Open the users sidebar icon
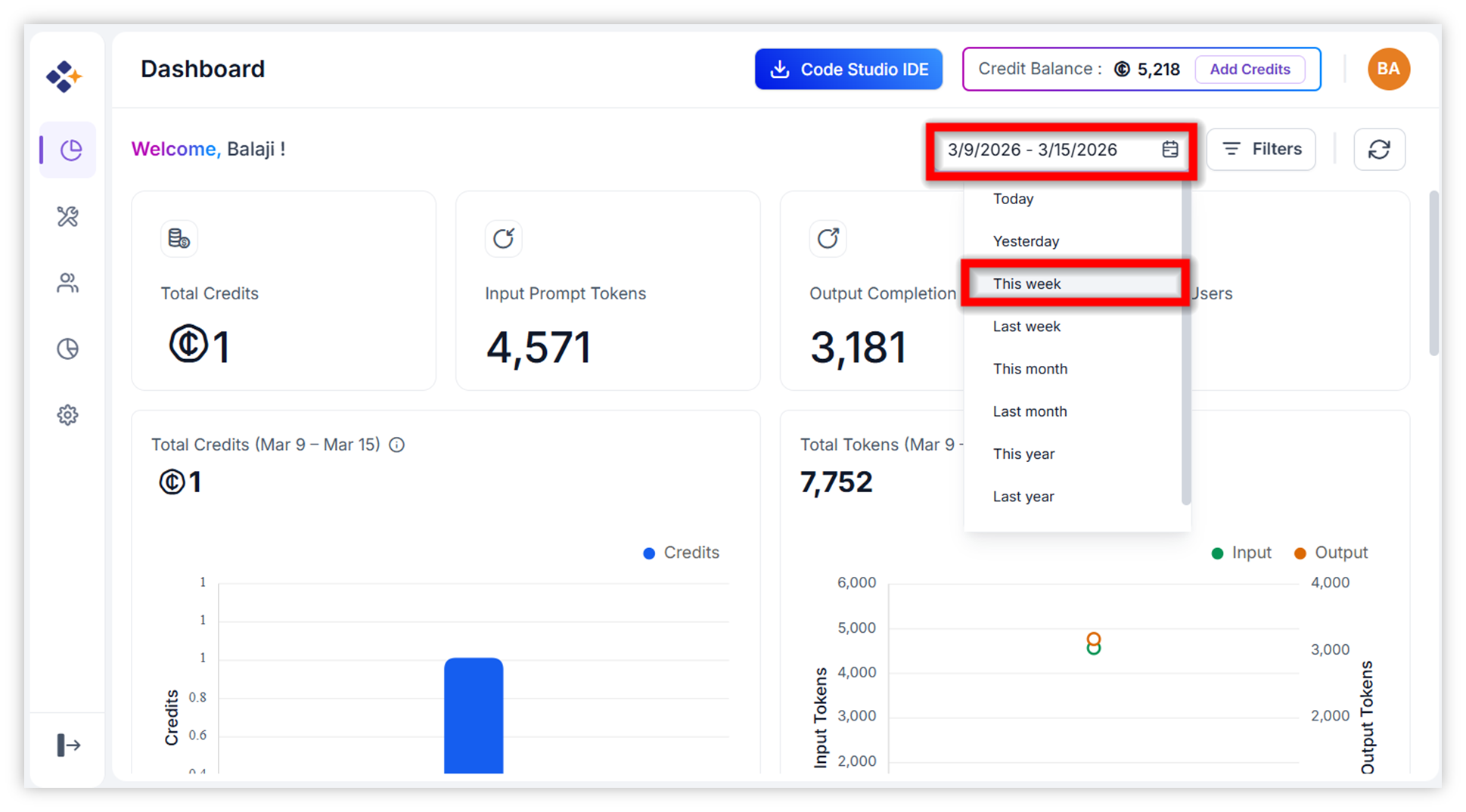This screenshot has width=1466, height=812. [x=68, y=283]
